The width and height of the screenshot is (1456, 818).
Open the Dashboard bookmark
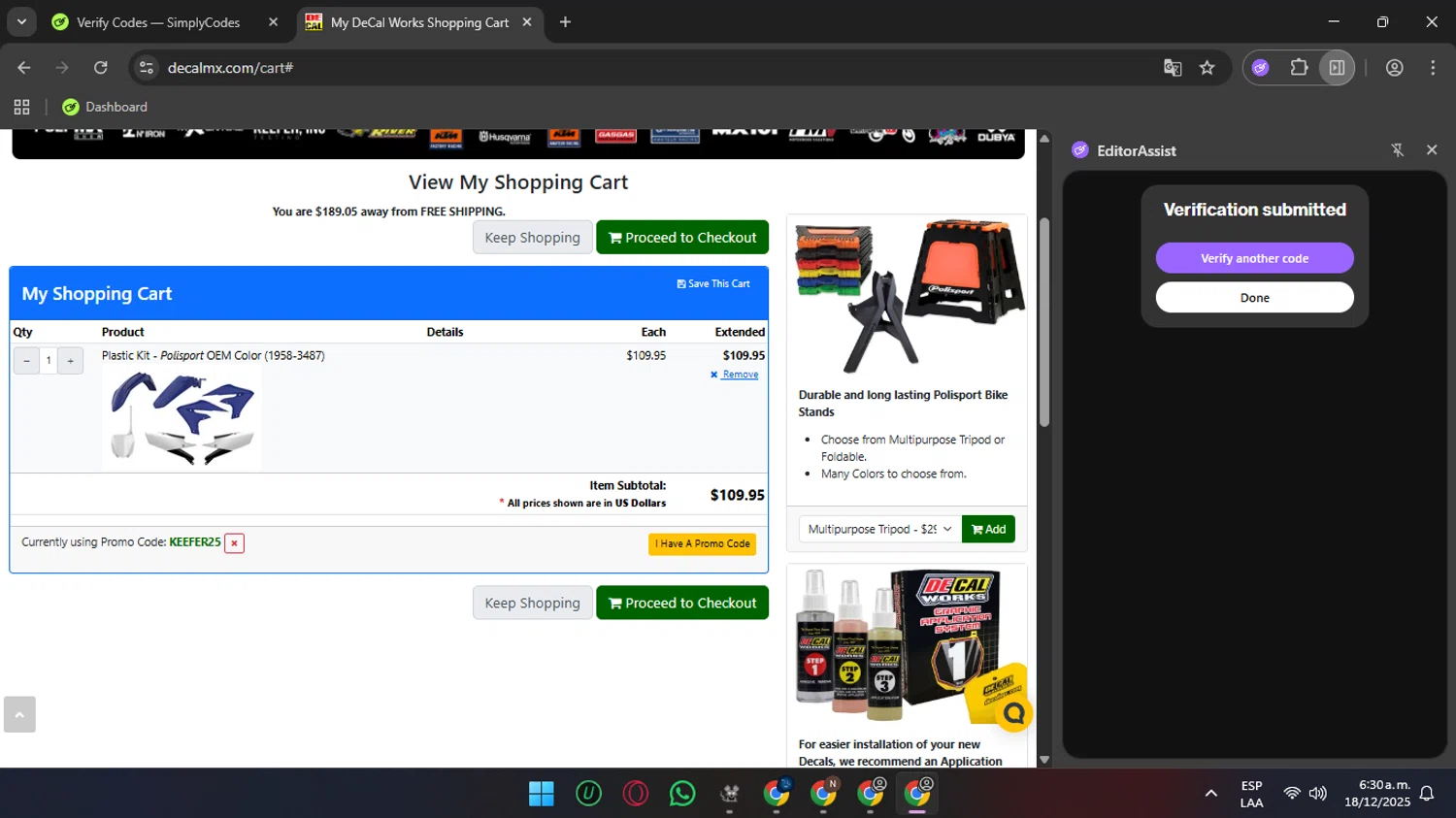click(105, 107)
